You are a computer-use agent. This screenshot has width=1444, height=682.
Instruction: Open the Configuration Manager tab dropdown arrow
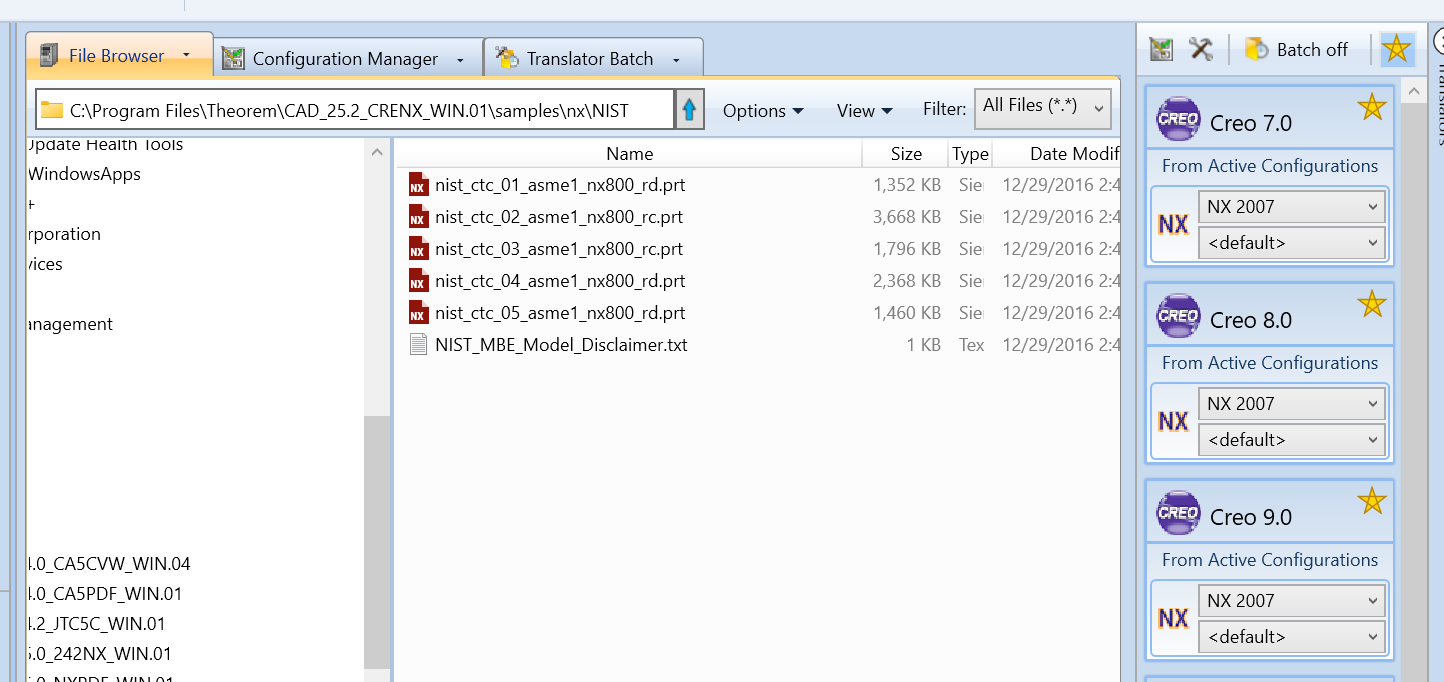(x=460, y=60)
